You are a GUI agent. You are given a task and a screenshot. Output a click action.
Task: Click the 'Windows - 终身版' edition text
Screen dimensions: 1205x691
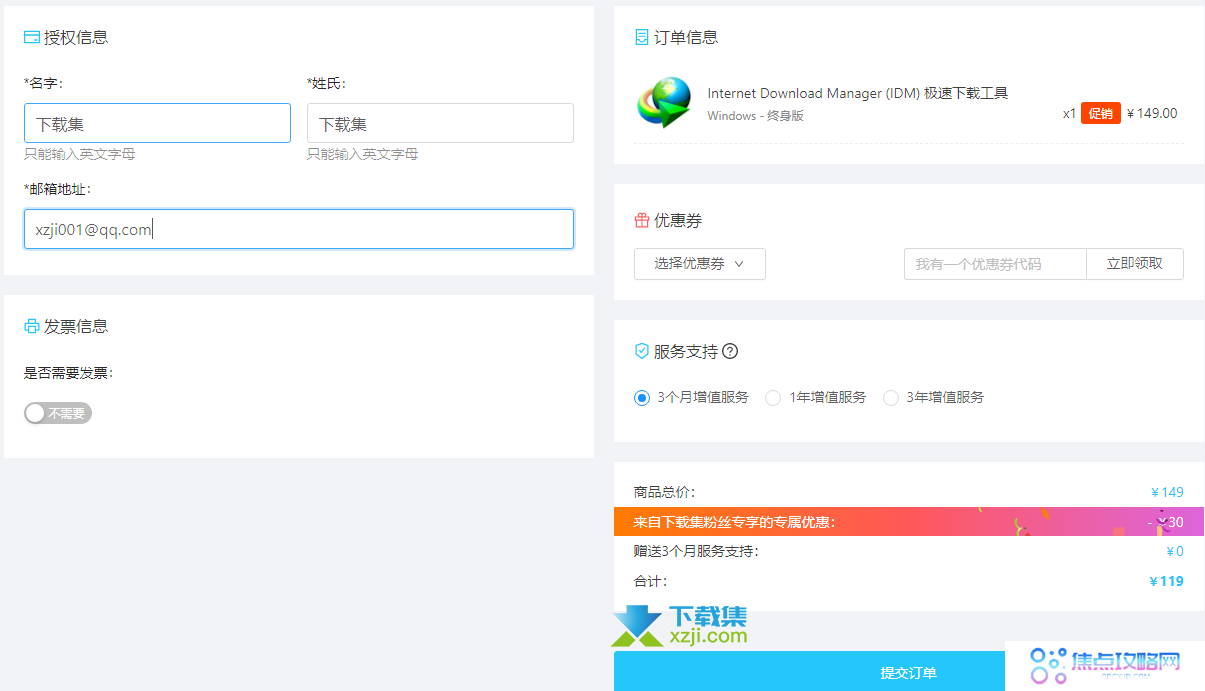click(755, 116)
